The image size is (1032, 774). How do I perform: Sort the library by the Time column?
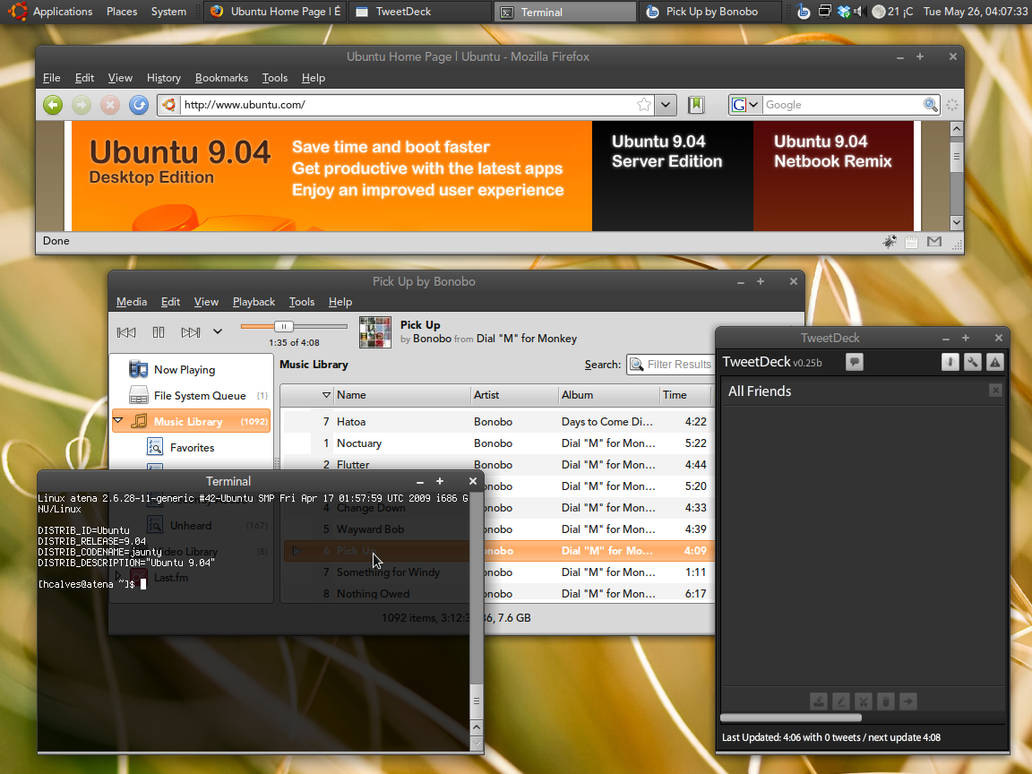tap(684, 395)
